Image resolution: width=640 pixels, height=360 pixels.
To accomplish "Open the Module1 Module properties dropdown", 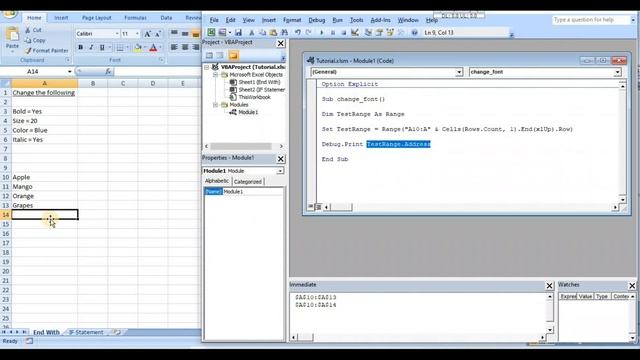I will tap(280, 171).
